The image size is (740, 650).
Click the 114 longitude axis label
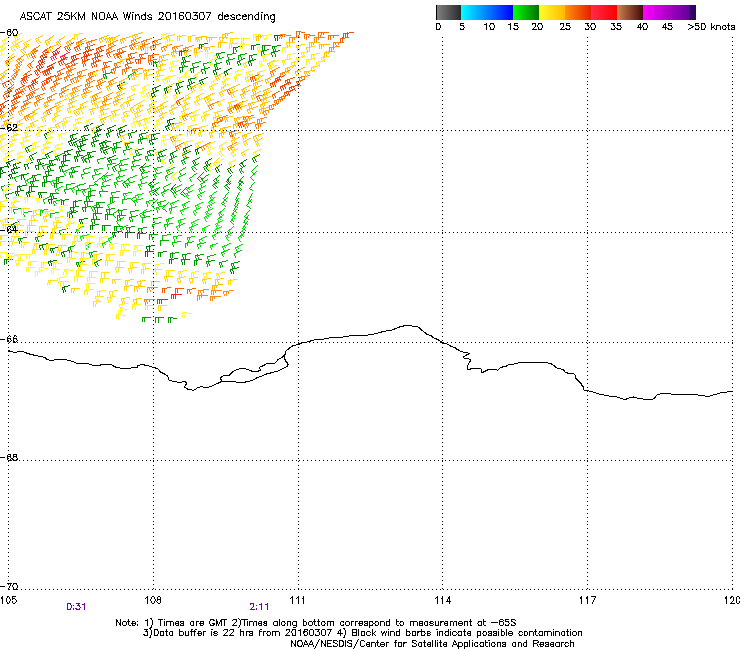443,600
